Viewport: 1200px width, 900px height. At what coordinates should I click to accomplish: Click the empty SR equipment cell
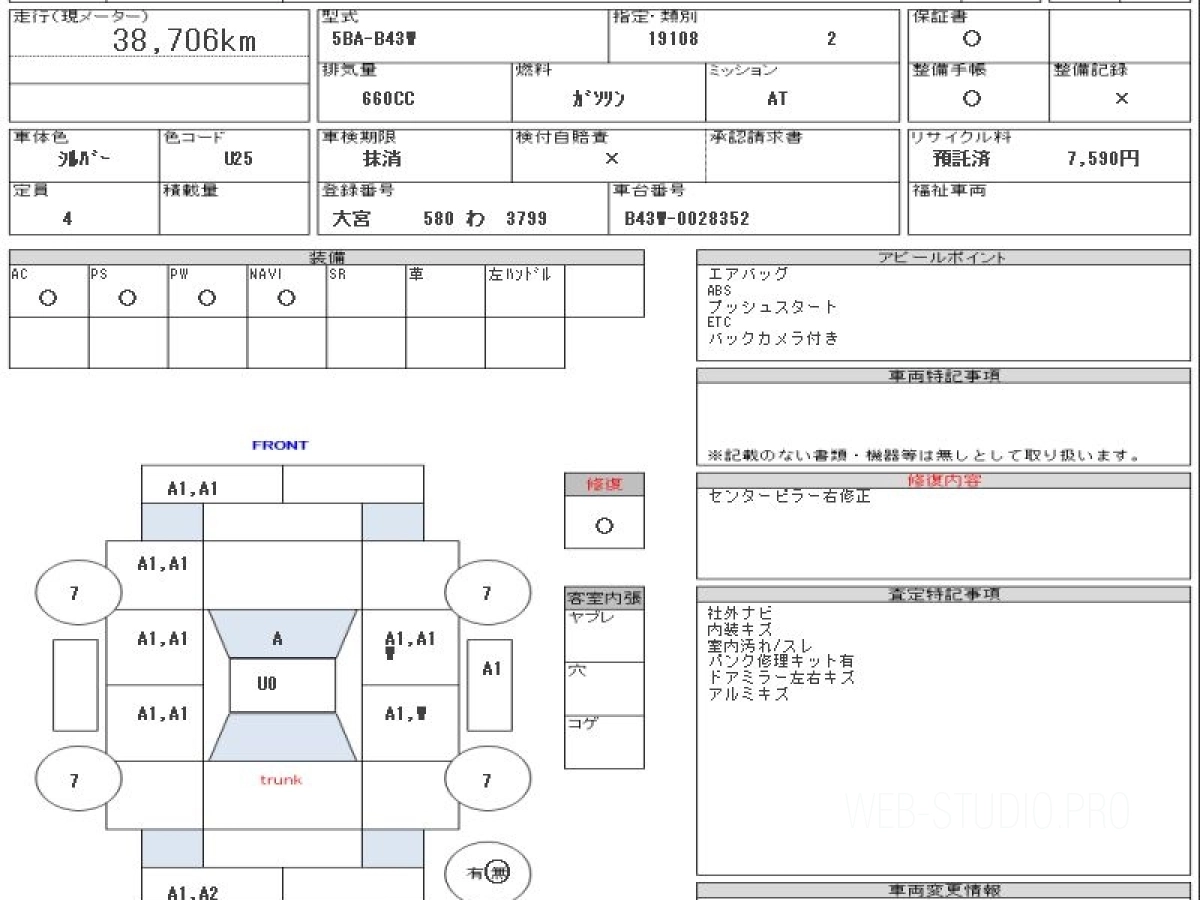(366, 291)
